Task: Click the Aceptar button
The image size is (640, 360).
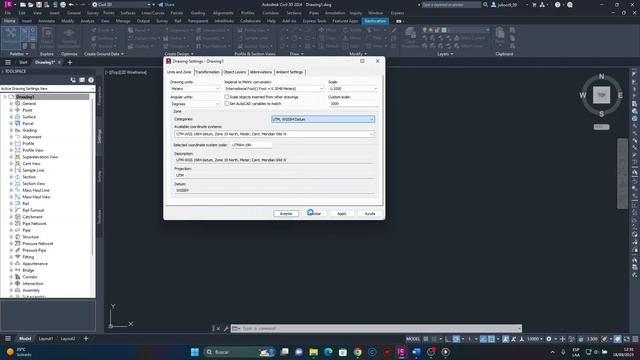Action: point(286,213)
